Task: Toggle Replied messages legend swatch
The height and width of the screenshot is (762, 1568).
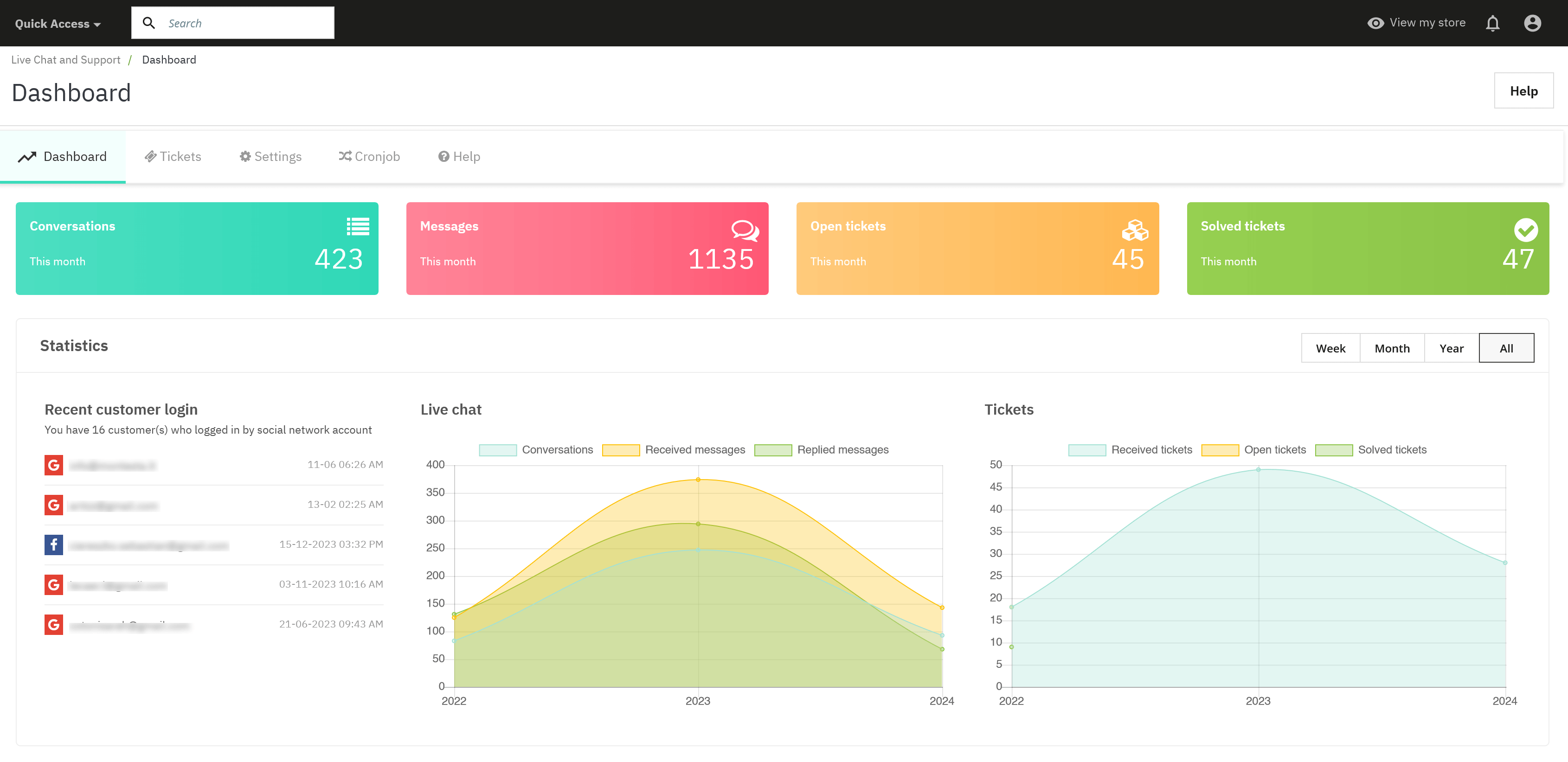Action: [773, 450]
